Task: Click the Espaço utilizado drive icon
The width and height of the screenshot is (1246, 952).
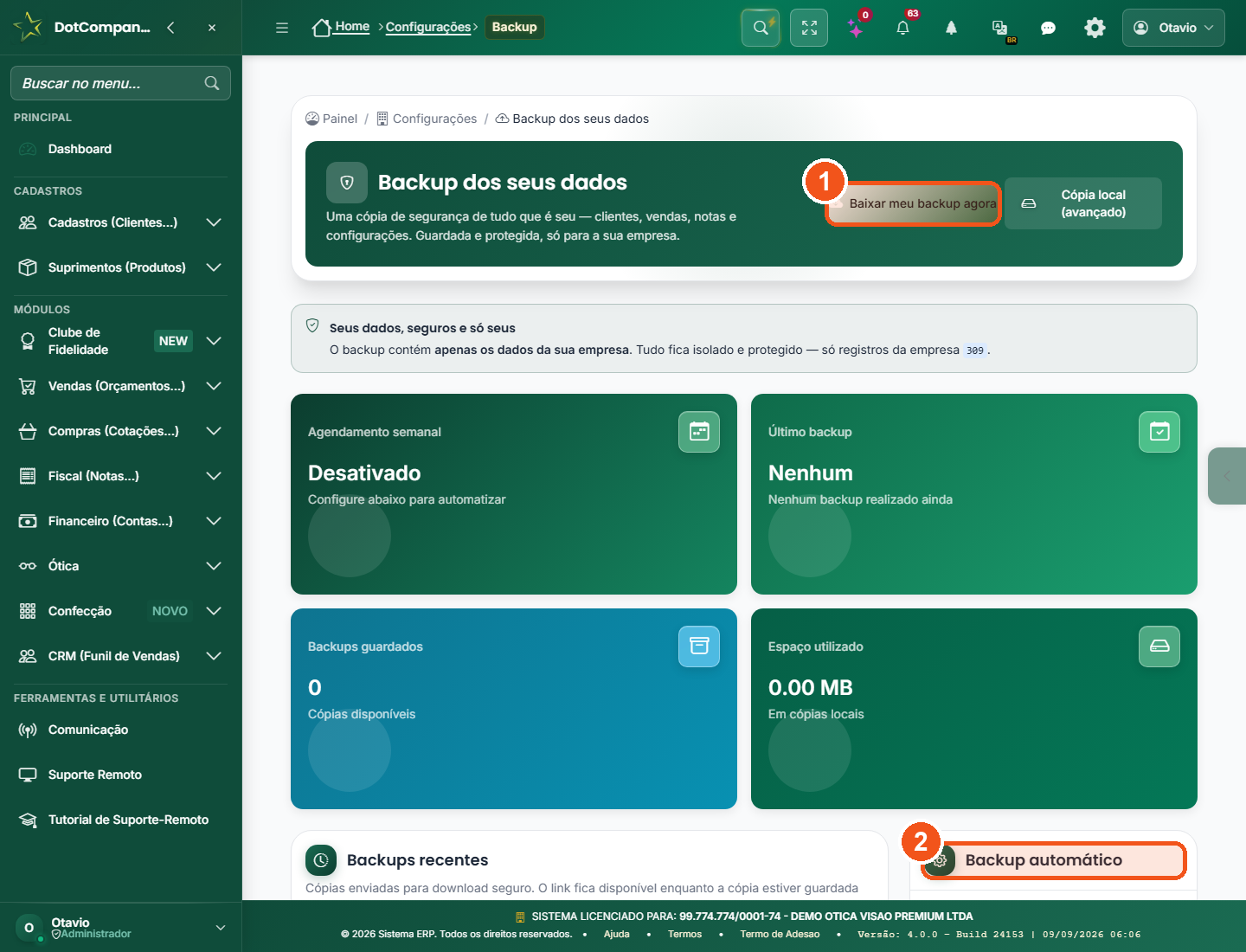Action: click(x=1159, y=646)
